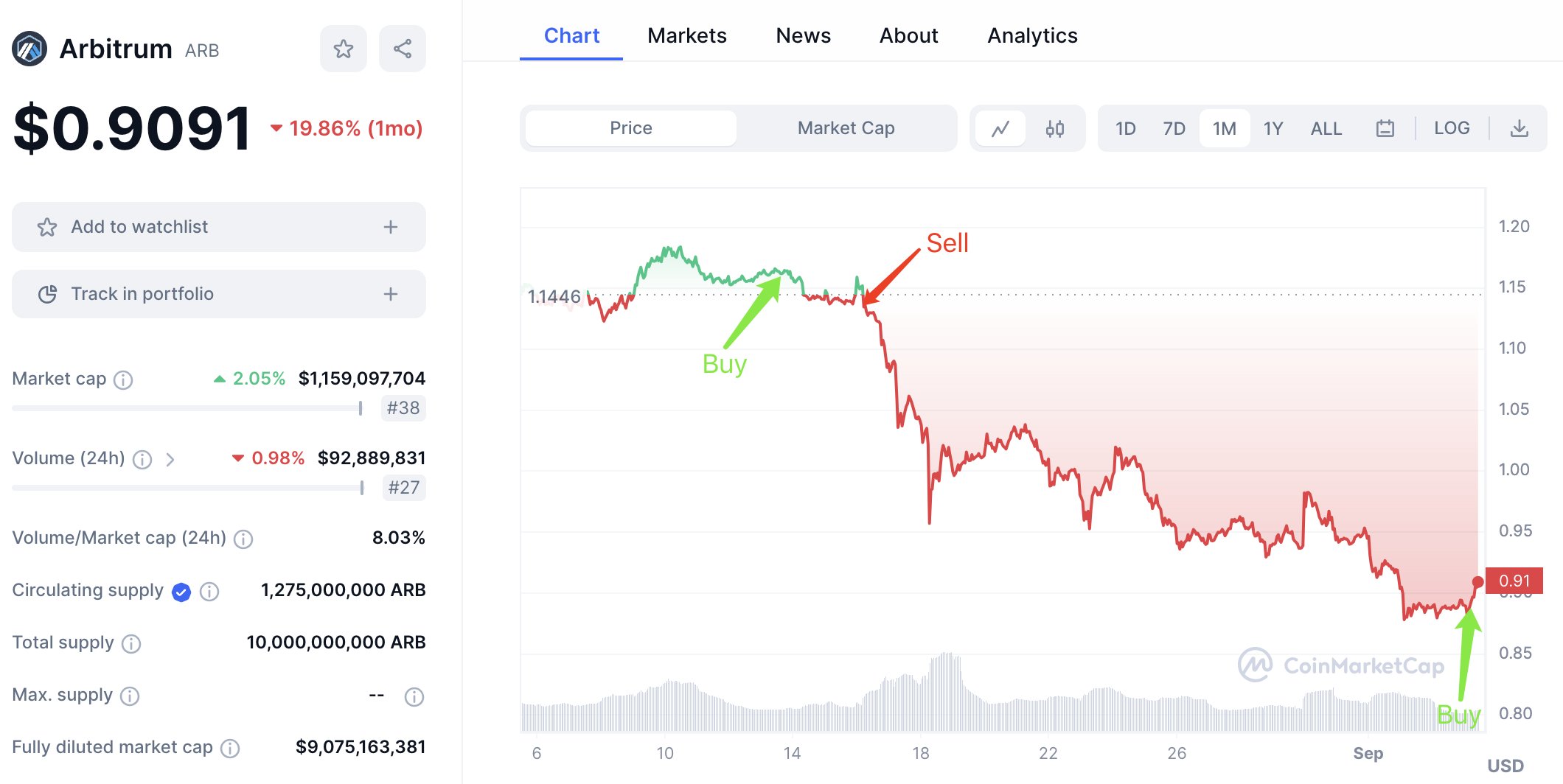This screenshot has width=1563, height=784.
Task: Expand the Track in portfolio plus
Action: [x=391, y=294]
